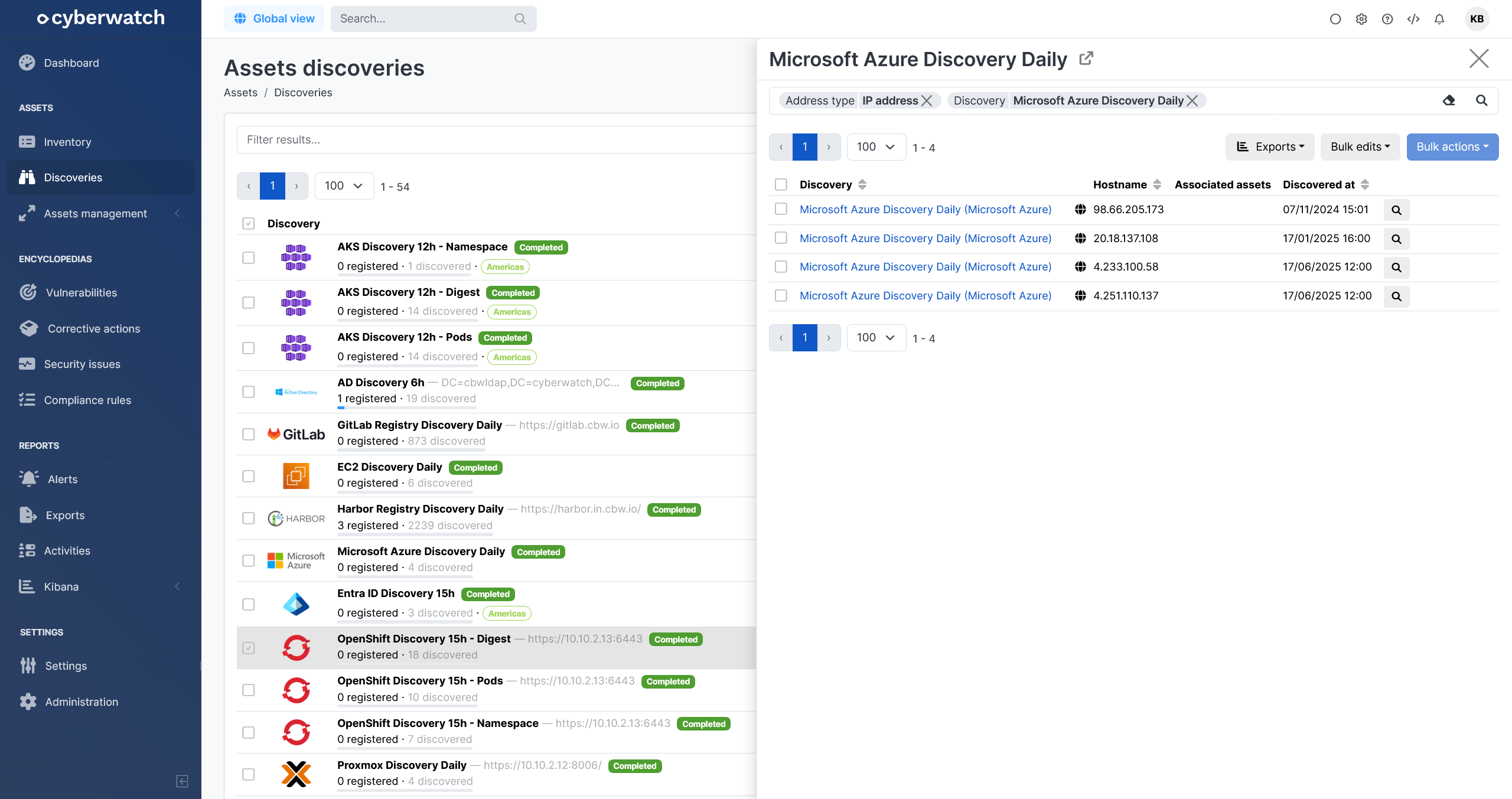The height and width of the screenshot is (799, 1512).
Task: Inspect host 98.66.205.173 via magnifier button
Action: click(x=1396, y=210)
